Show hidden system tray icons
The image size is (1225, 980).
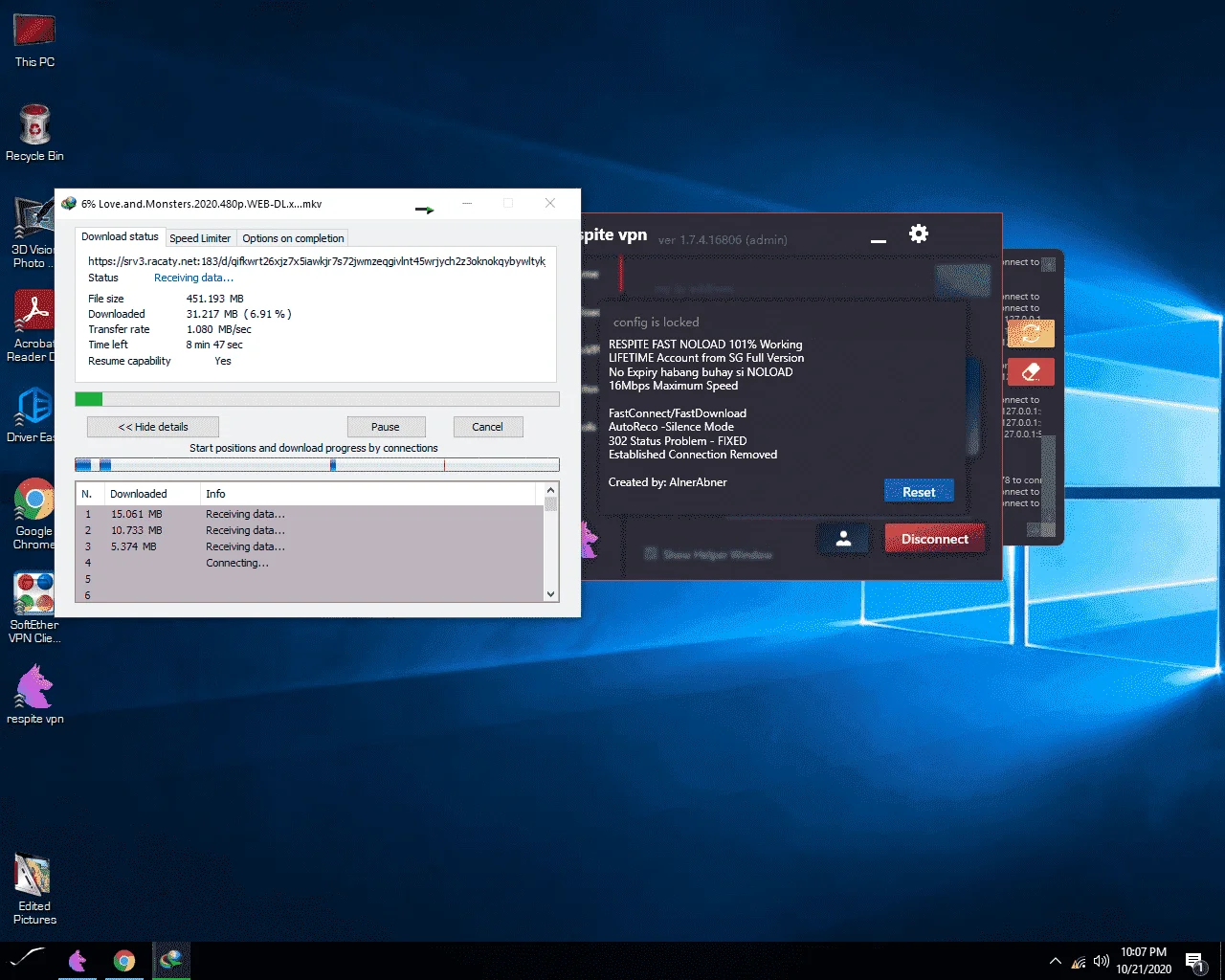pyautogui.click(x=1055, y=961)
